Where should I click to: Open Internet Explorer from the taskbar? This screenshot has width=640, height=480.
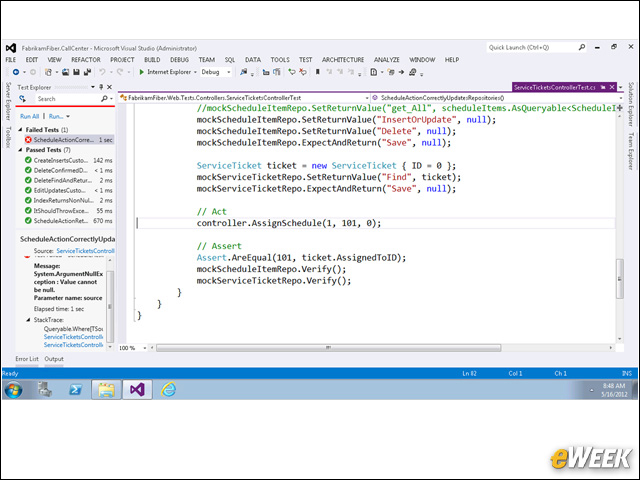click(x=168, y=390)
